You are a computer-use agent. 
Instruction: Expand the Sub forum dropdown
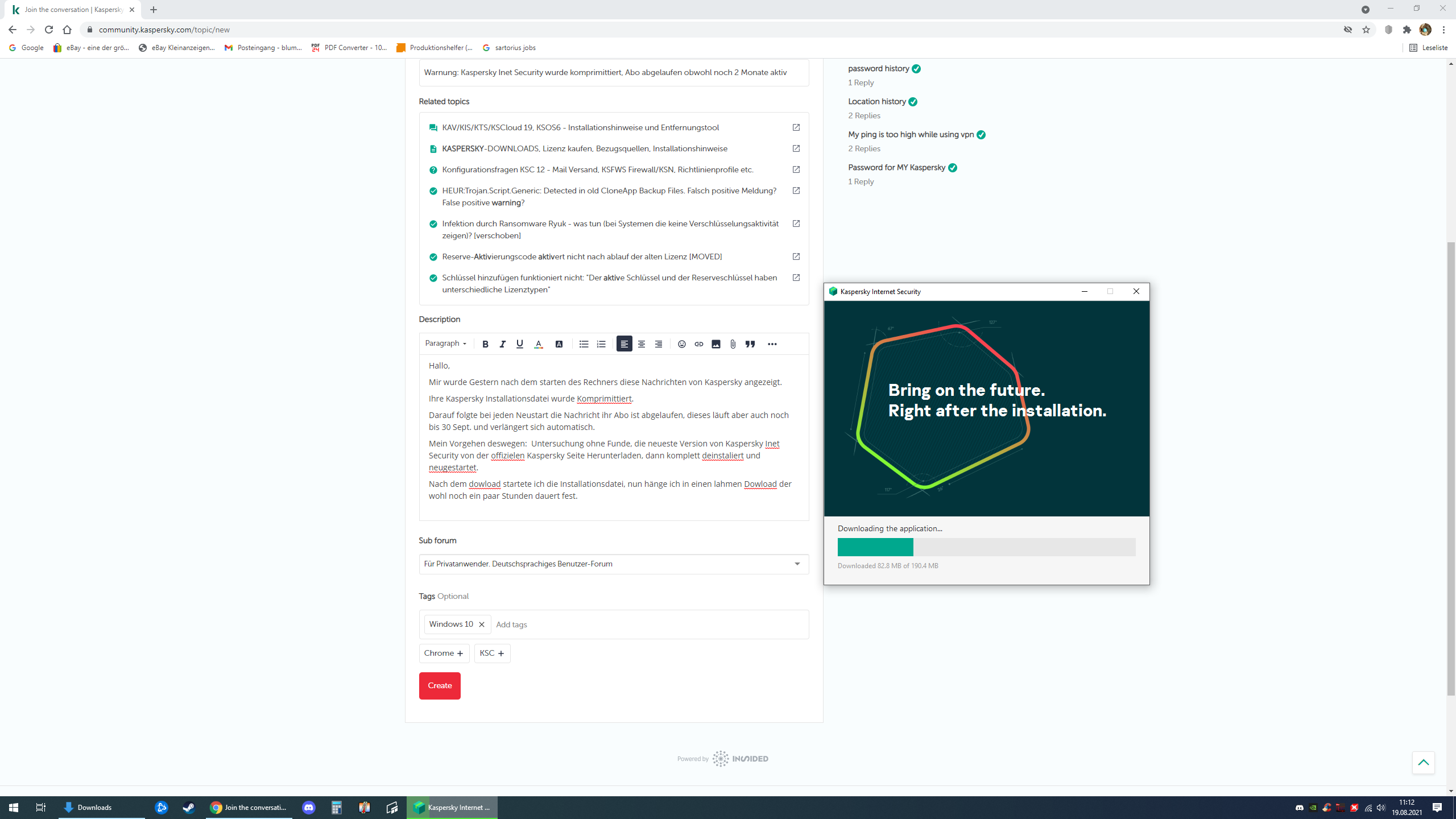(x=613, y=564)
